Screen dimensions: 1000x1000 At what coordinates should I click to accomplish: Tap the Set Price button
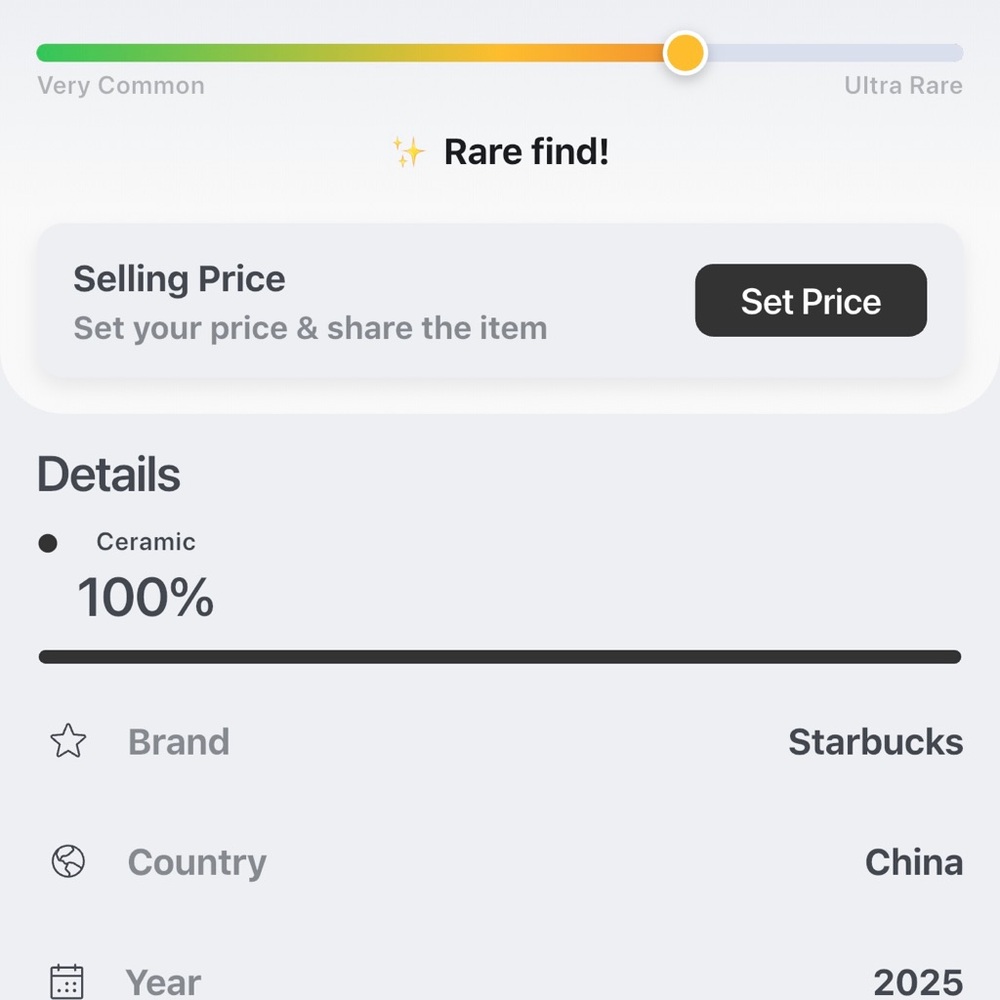pos(811,300)
